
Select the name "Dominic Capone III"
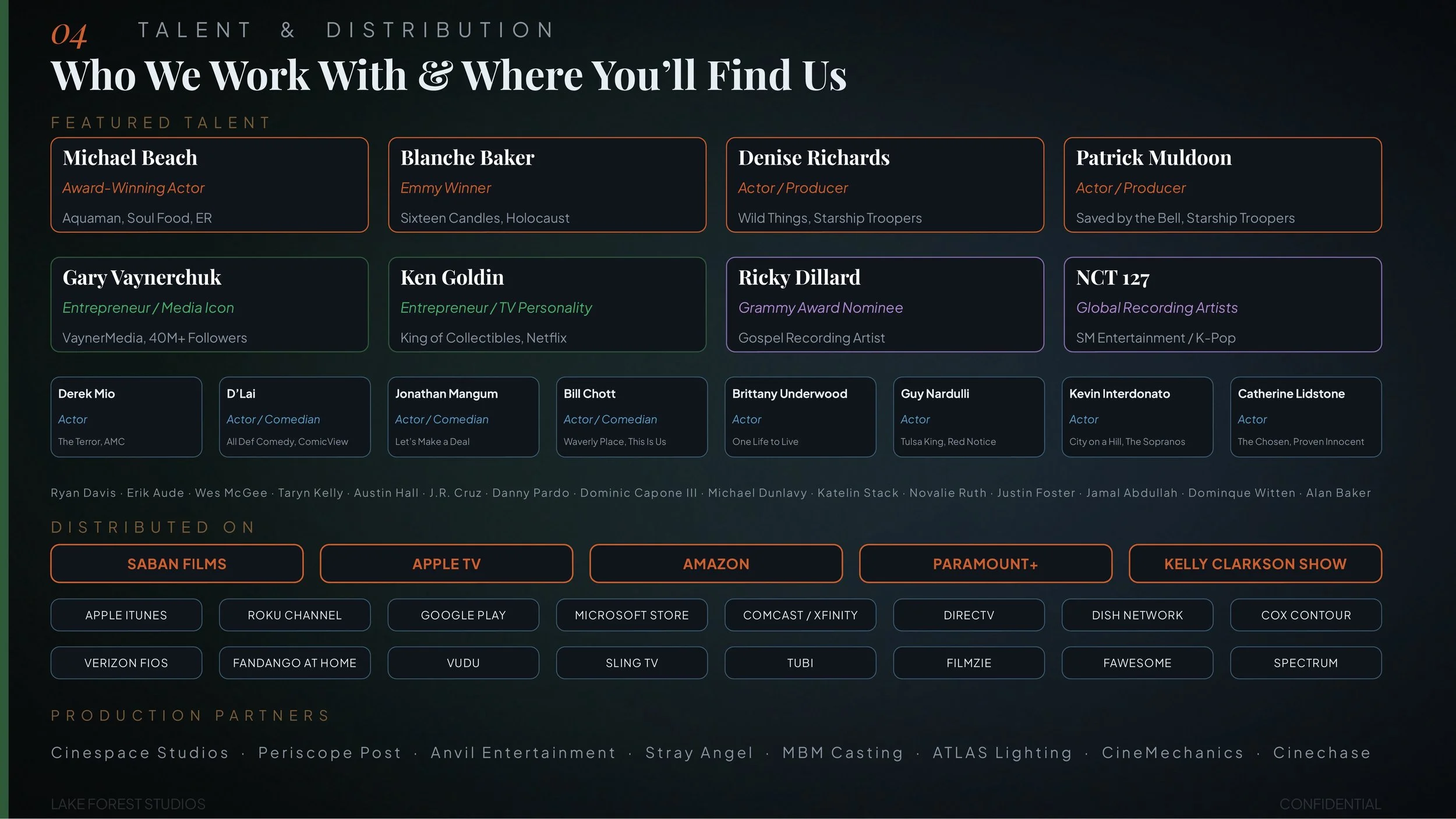(639, 492)
